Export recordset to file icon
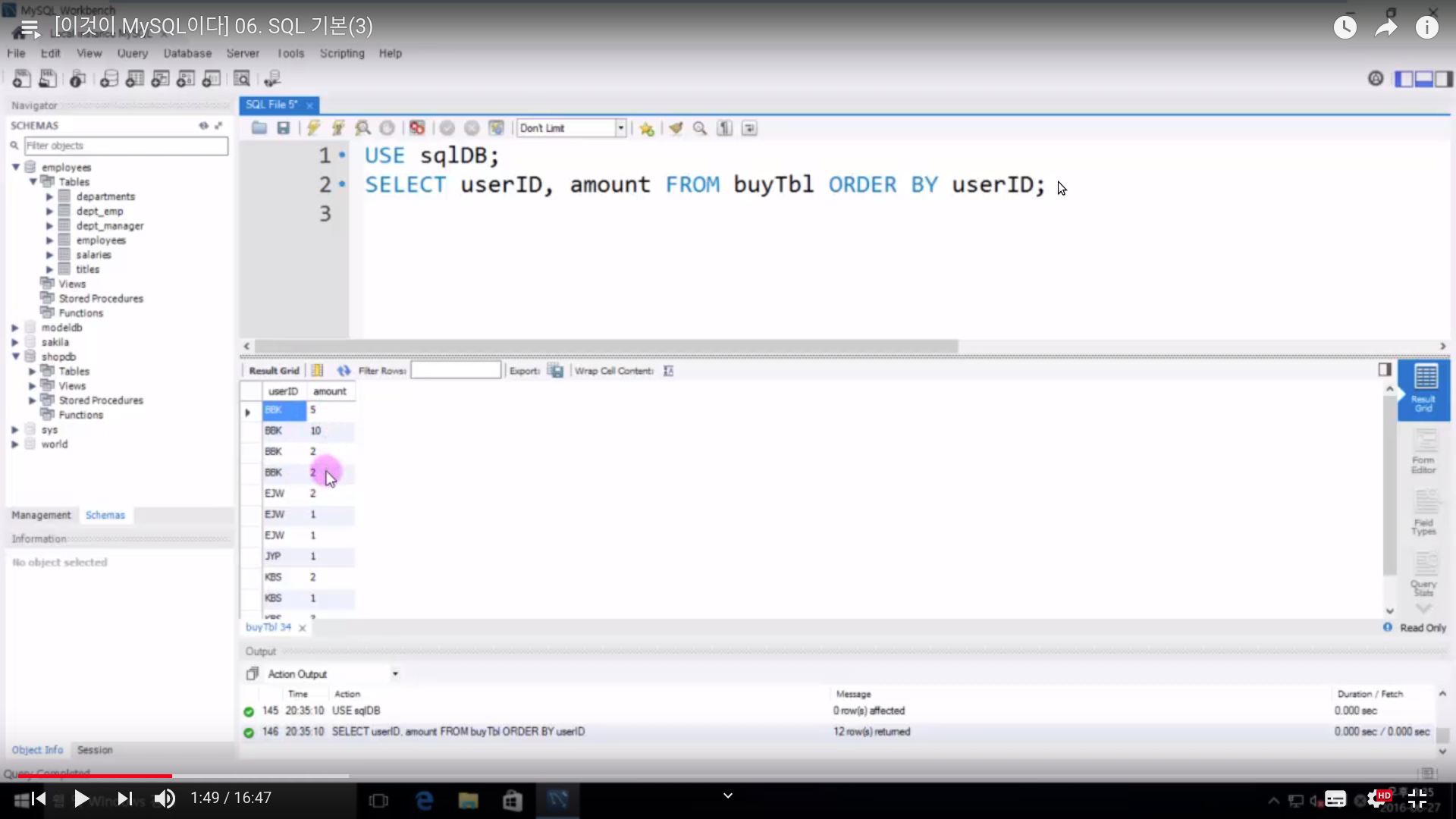The image size is (1456, 819). click(x=556, y=371)
